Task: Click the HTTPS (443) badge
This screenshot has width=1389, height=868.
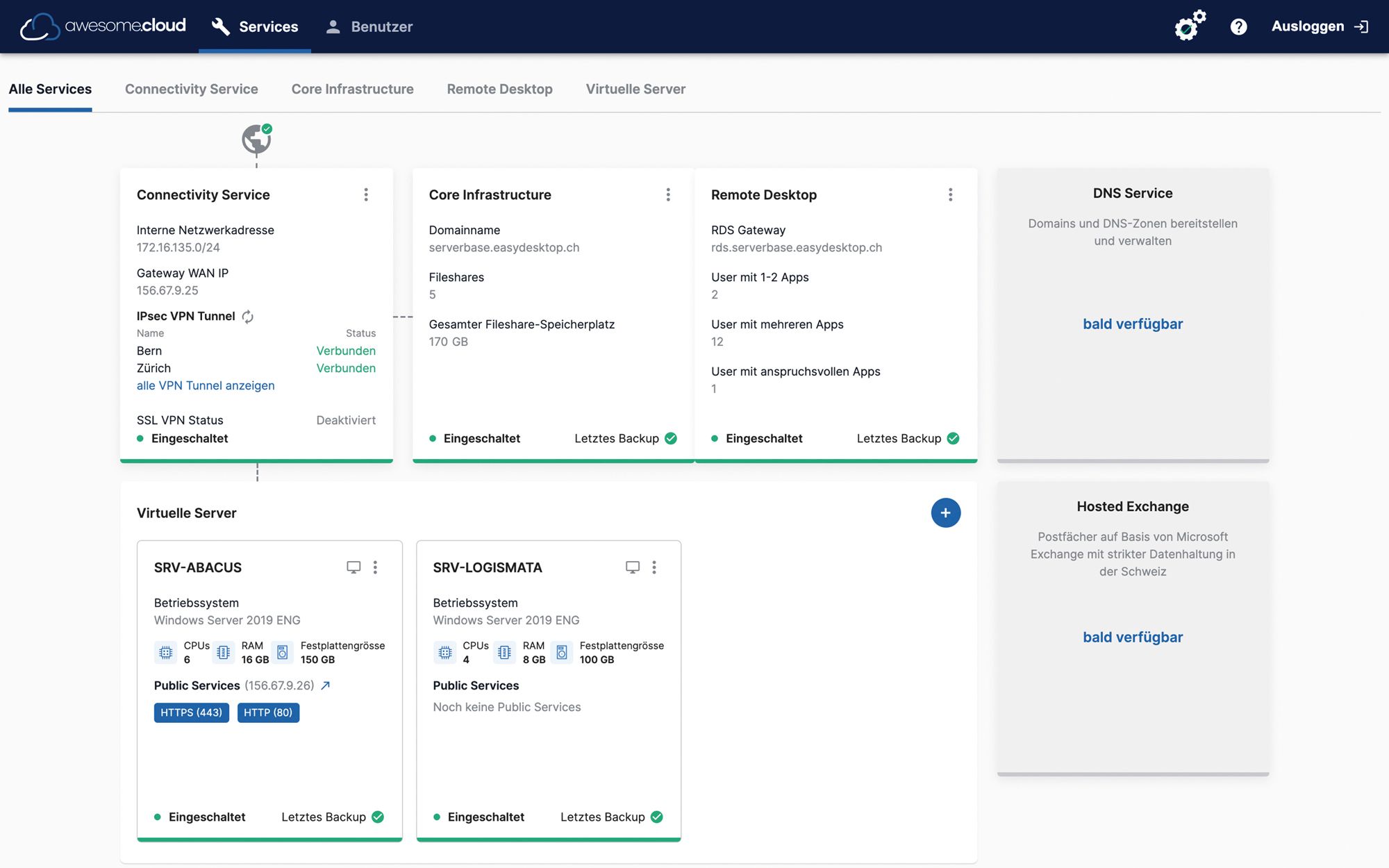Action: 191,712
